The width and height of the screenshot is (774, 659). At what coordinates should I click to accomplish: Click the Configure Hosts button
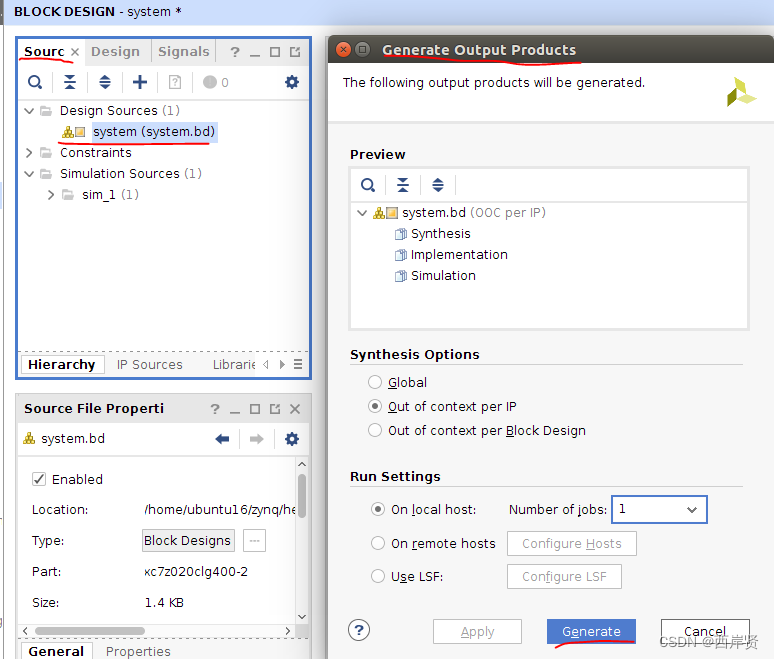click(x=572, y=543)
